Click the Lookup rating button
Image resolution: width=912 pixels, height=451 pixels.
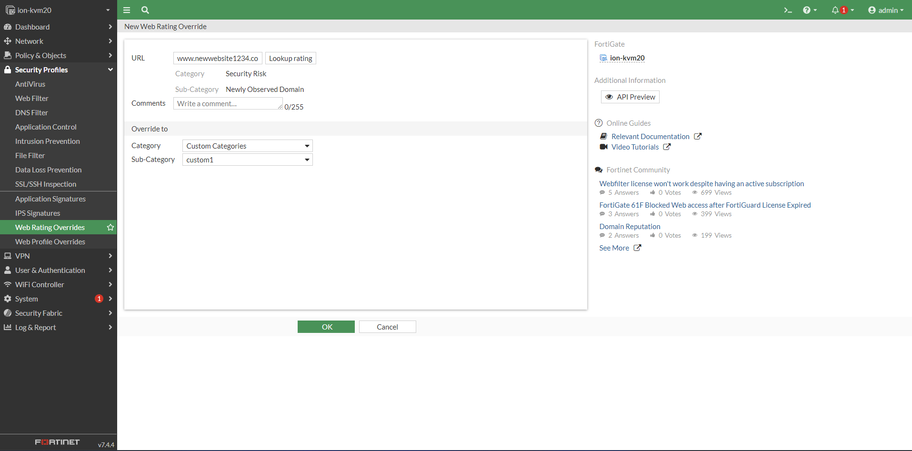291,58
